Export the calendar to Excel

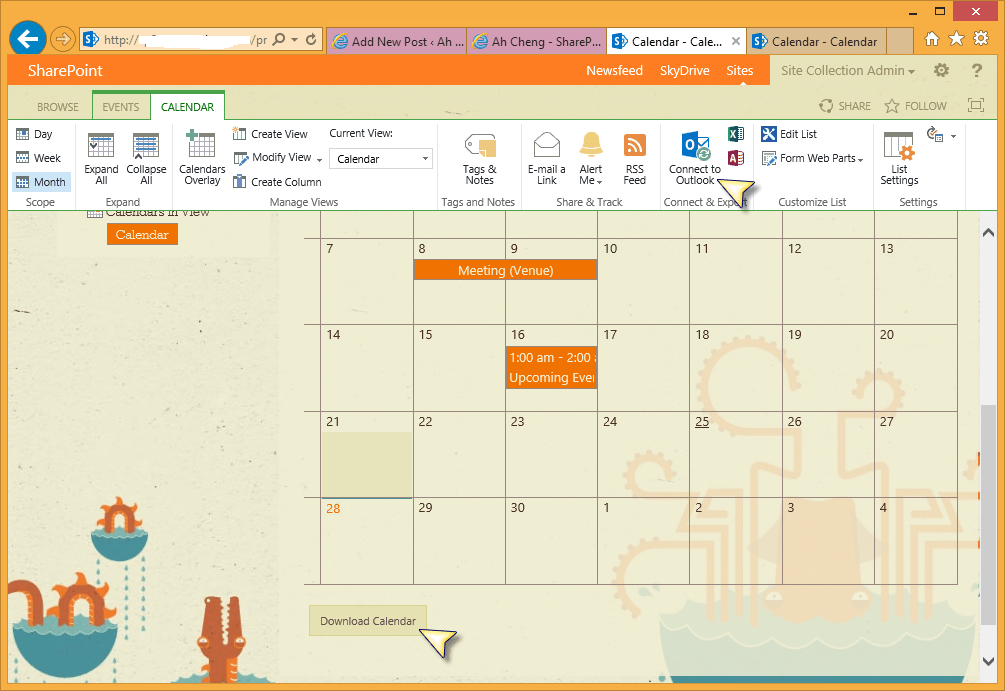point(736,133)
